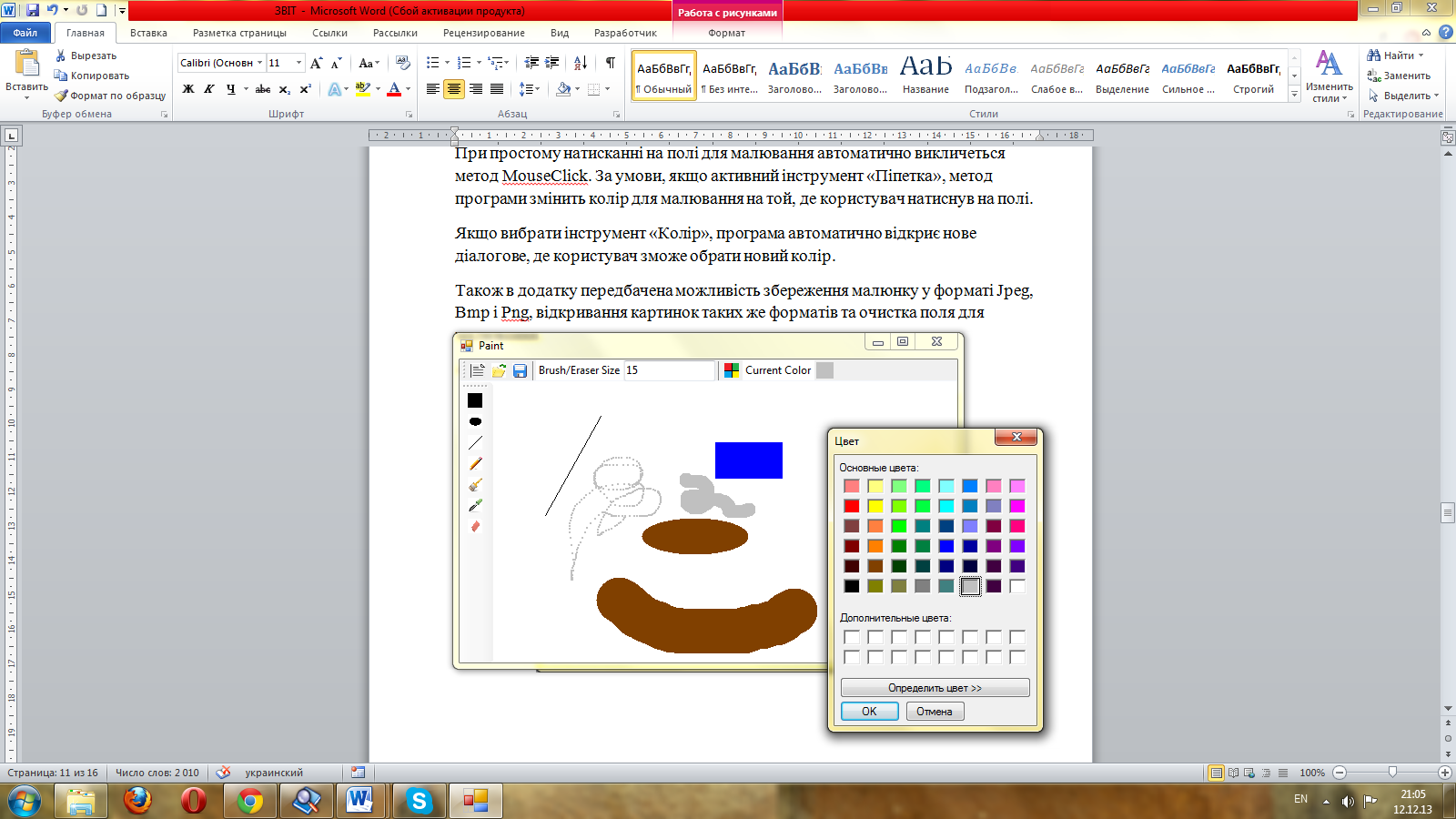
Task: Toggle bold formatting Ж
Action: 188,89
